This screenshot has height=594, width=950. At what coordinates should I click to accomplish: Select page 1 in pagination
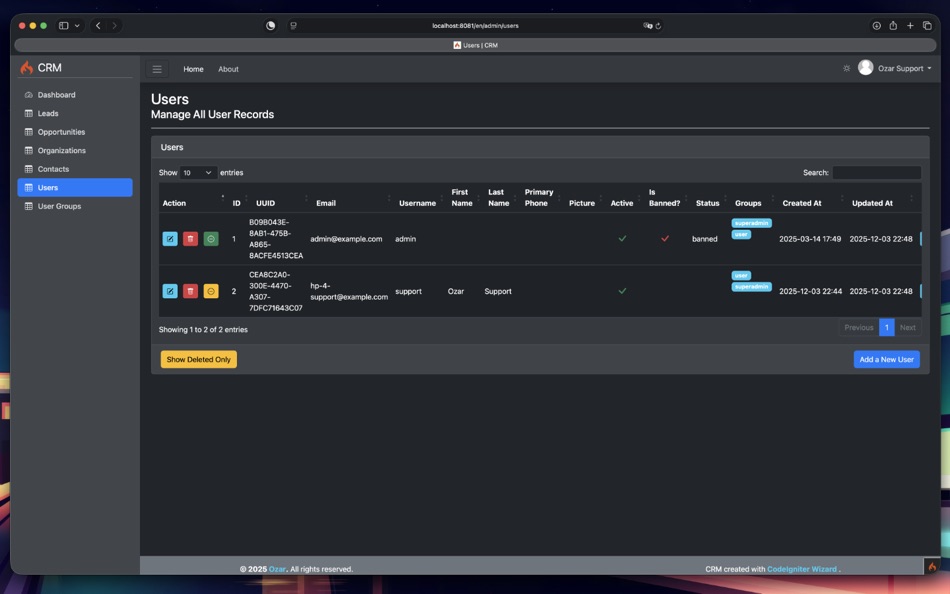(x=886, y=327)
